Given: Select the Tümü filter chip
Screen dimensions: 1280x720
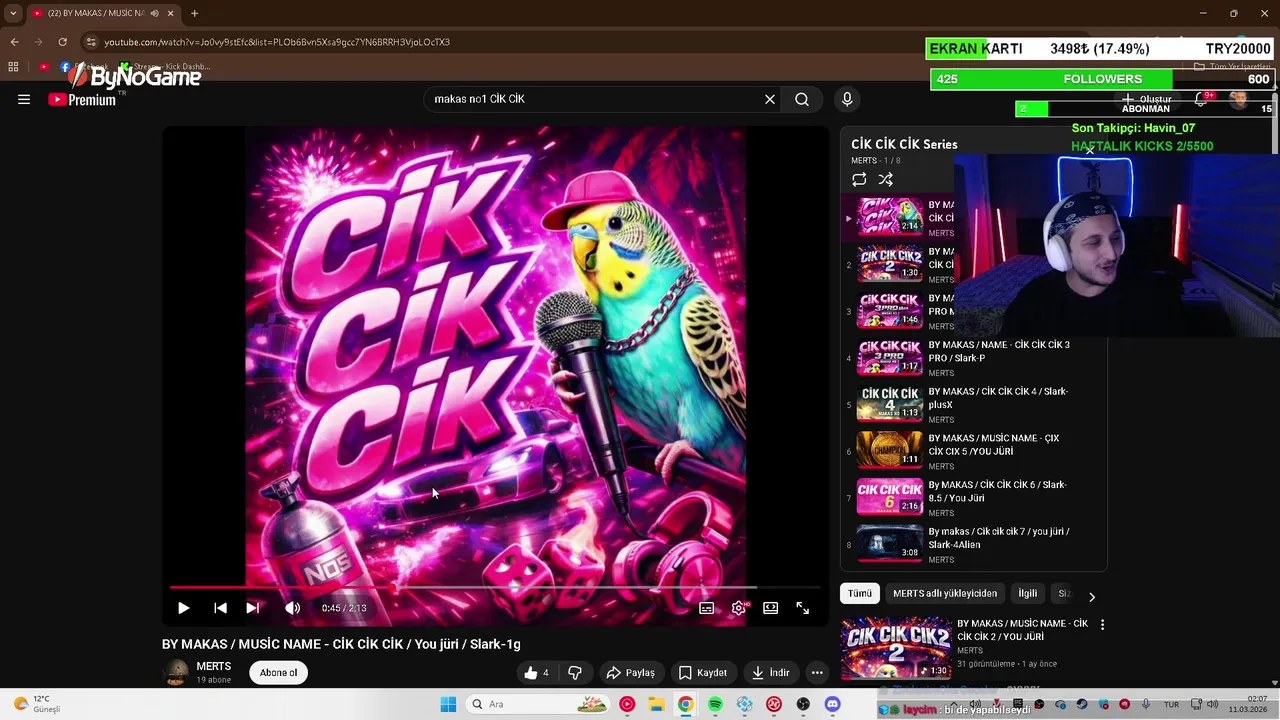Looking at the screenshot, I should [860, 594].
